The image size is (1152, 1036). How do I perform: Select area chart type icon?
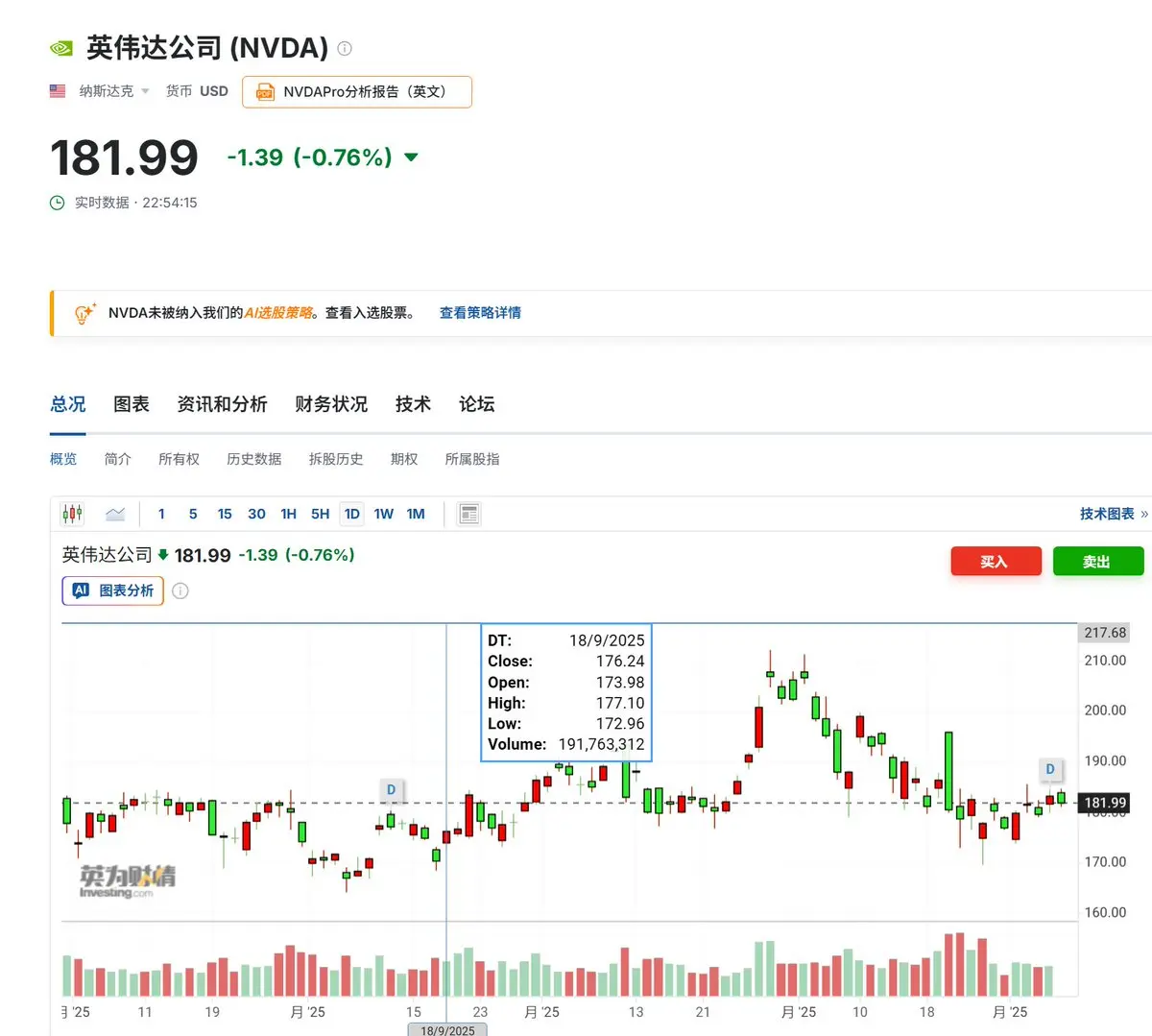click(115, 514)
